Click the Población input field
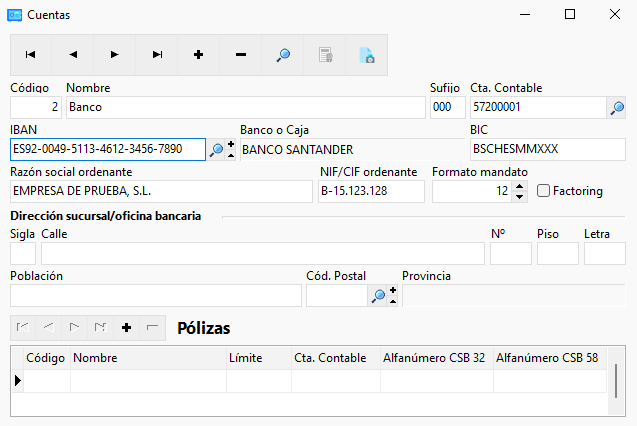 156,296
